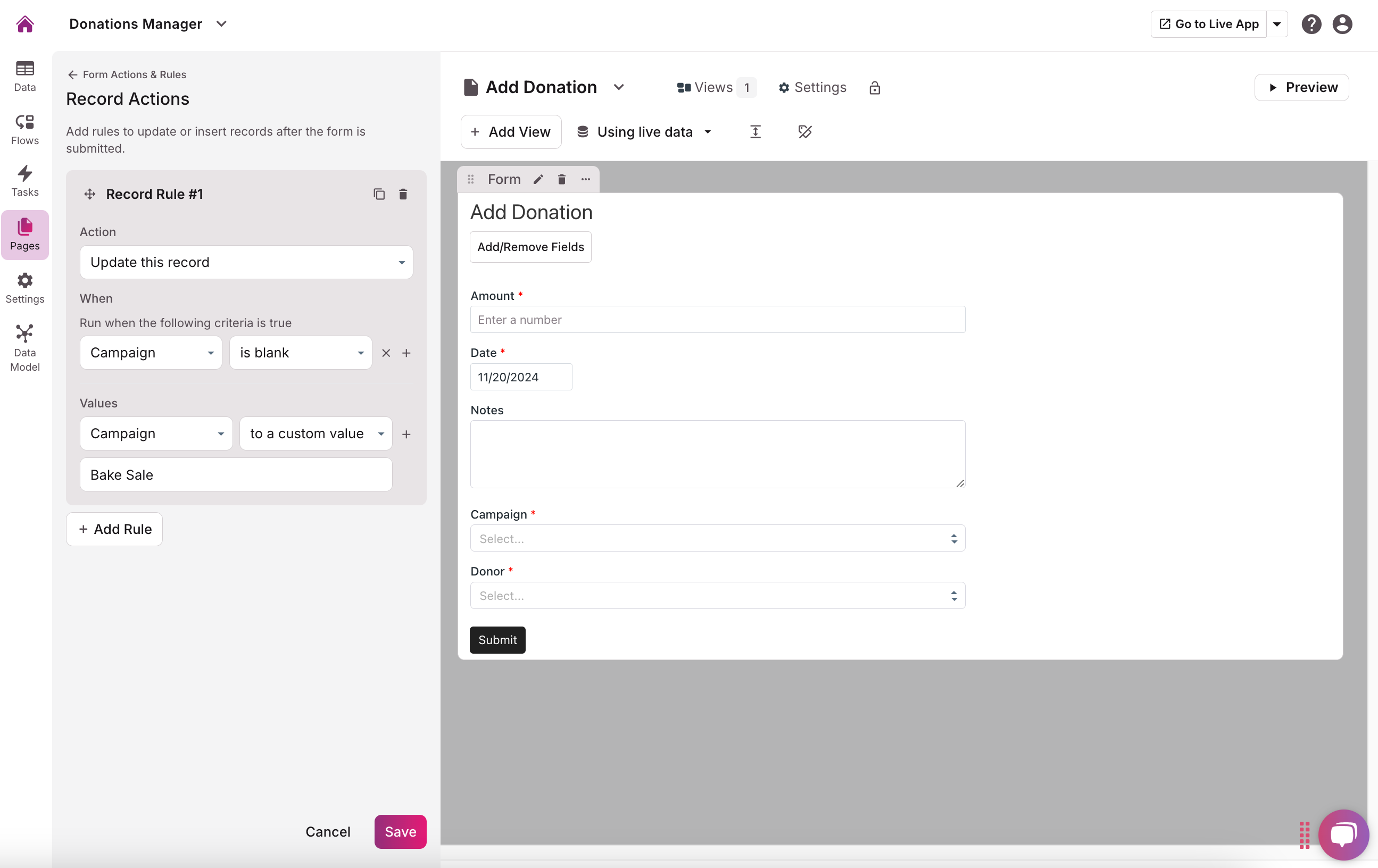Image resolution: width=1378 pixels, height=868 pixels.
Task: Remove the Campaign criteria with X icon
Action: tap(386, 353)
